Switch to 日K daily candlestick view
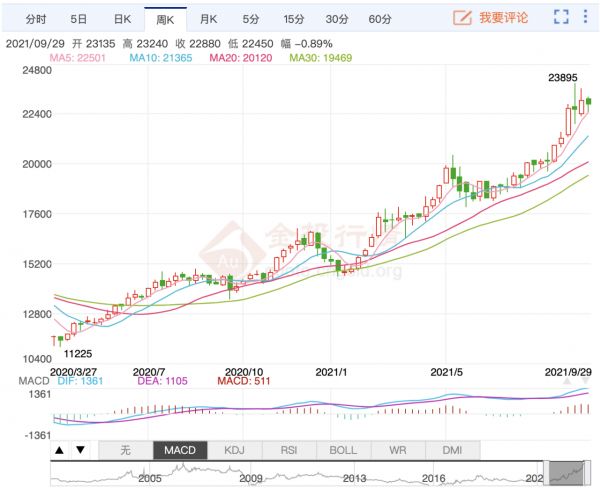This screenshot has width=600, height=496. [120, 19]
